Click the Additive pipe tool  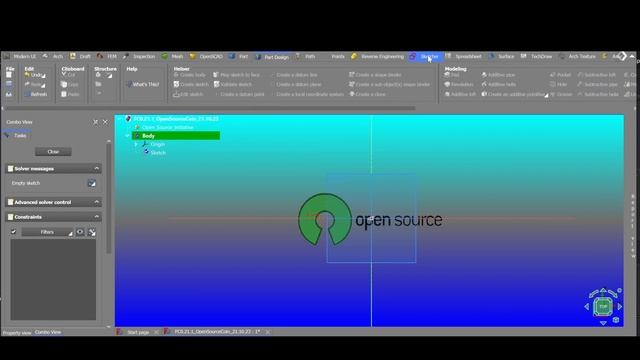(498, 75)
